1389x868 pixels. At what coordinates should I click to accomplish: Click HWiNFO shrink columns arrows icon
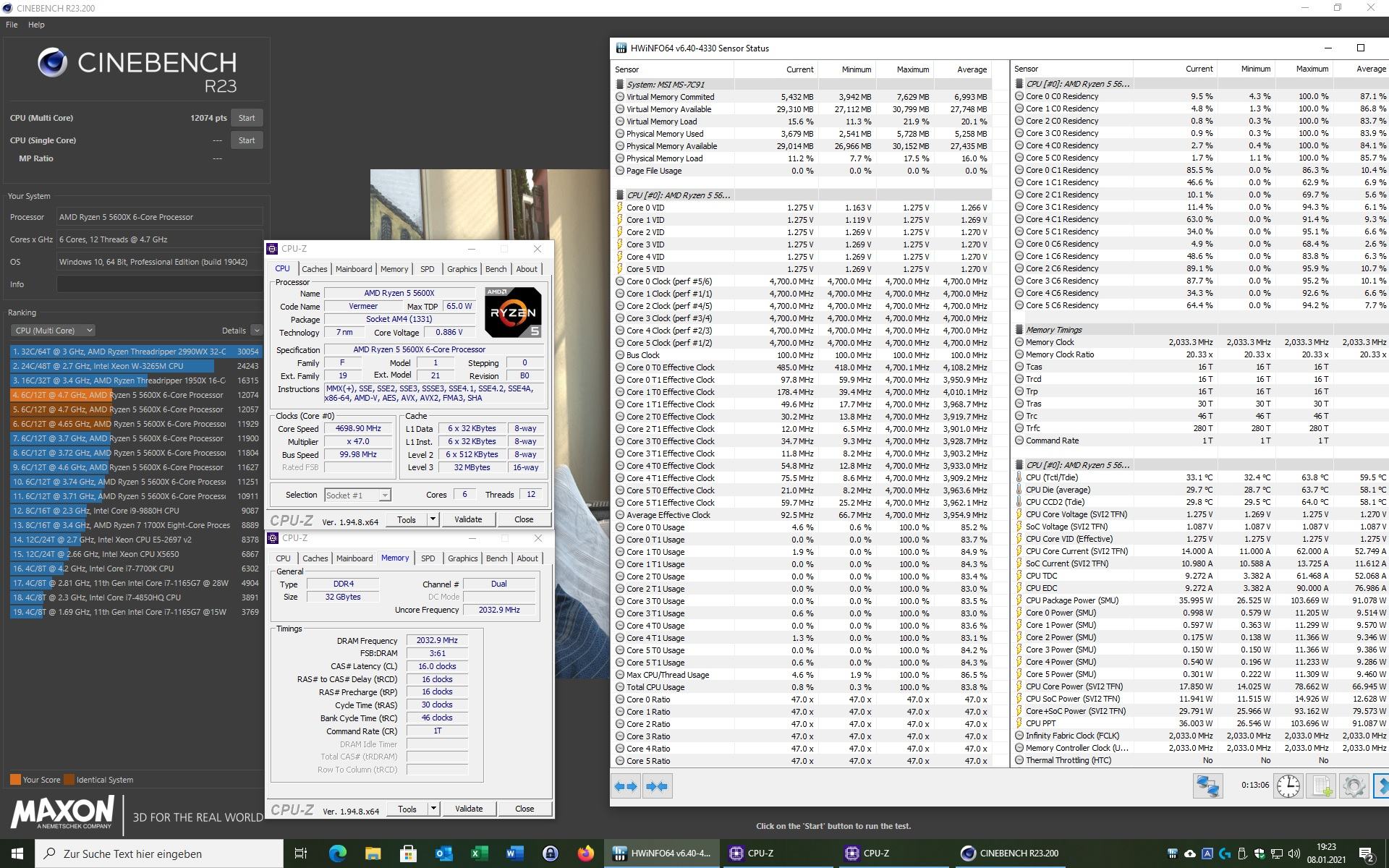pos(657,786)
